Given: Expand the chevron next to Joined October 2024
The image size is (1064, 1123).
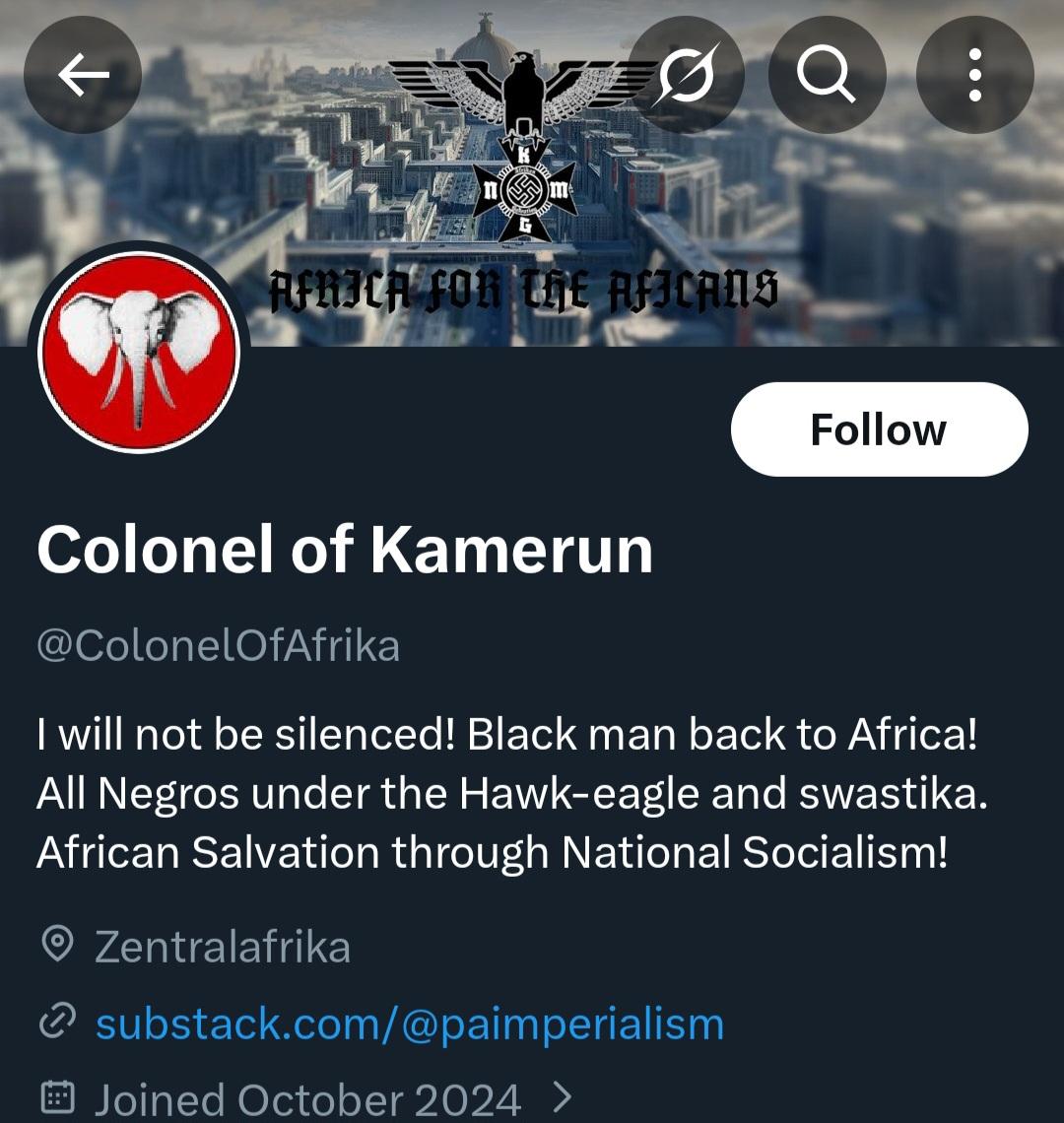Looking at the screenshot, I should (x=564, y=1097).
